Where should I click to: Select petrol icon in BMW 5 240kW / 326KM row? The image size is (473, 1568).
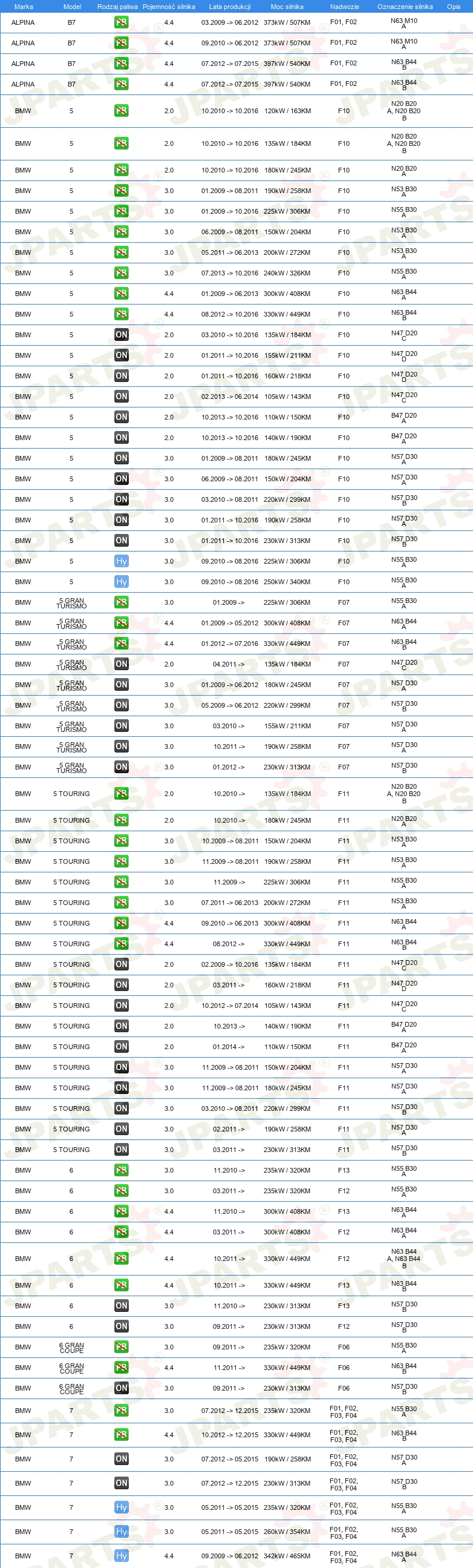pos(122,273)
